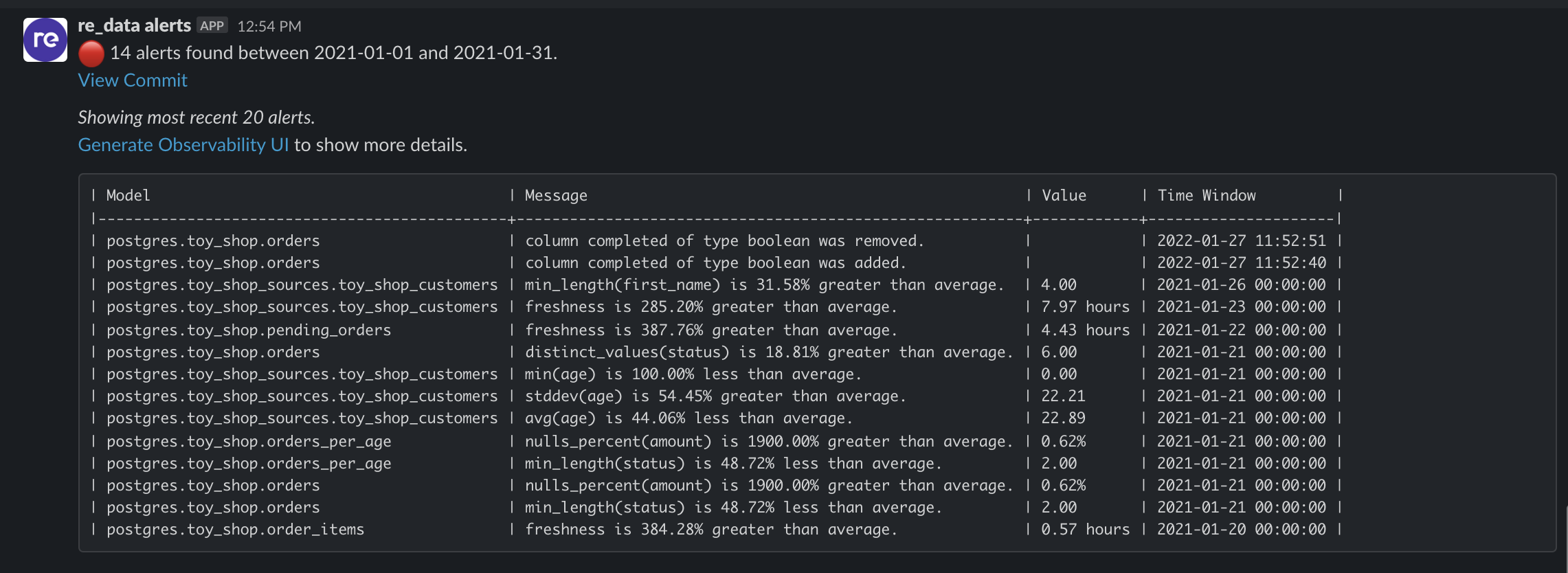Click the red circle alert emoji

click(x=91, y=54)
